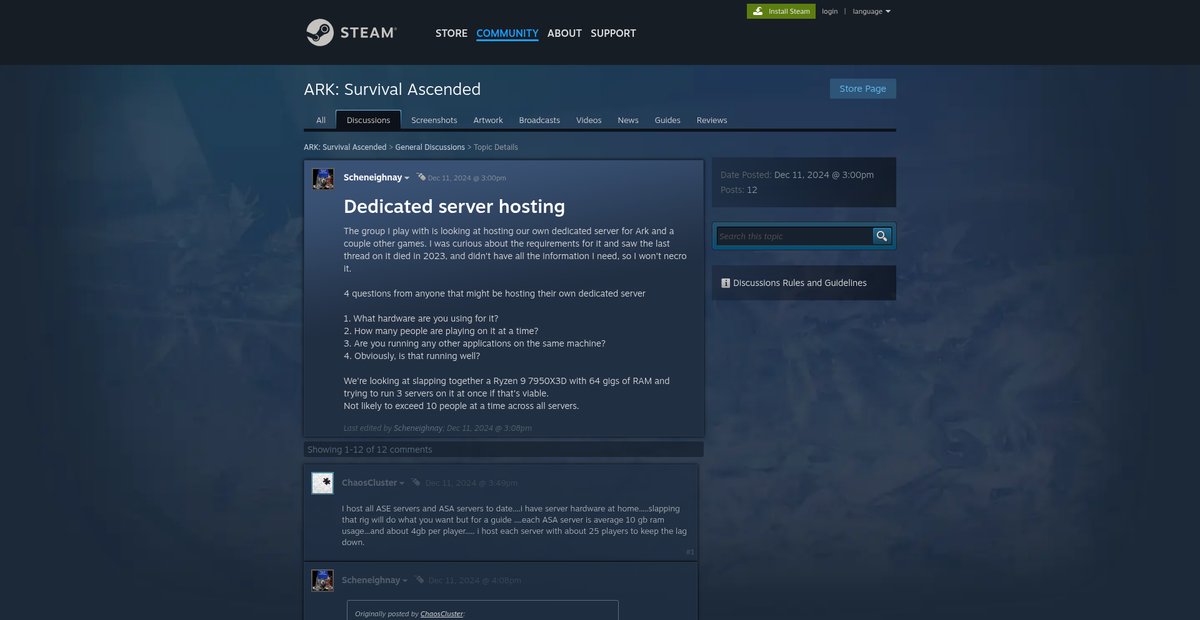
Task: Click the ARK: Survival Ascended page title
Action: [392, 89]
